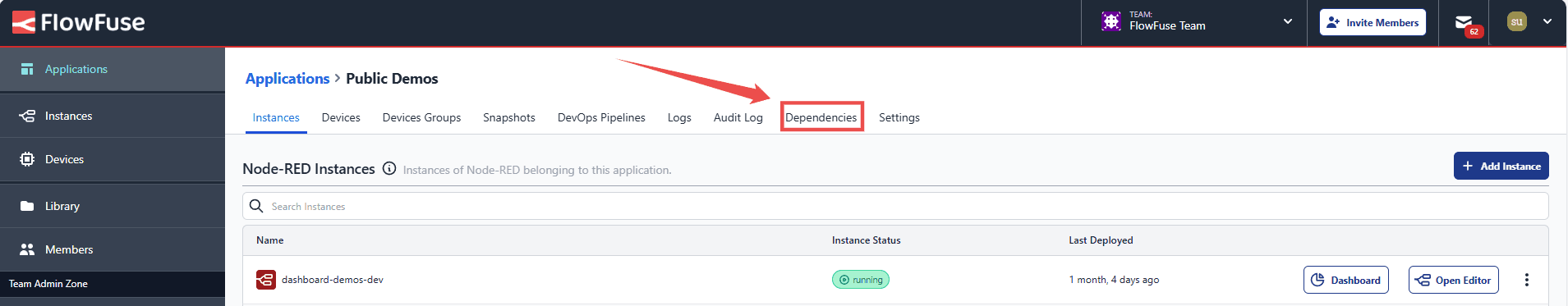Switch to the Logs tab
This screenshot has height=306, width=1568.
point(679,117)
